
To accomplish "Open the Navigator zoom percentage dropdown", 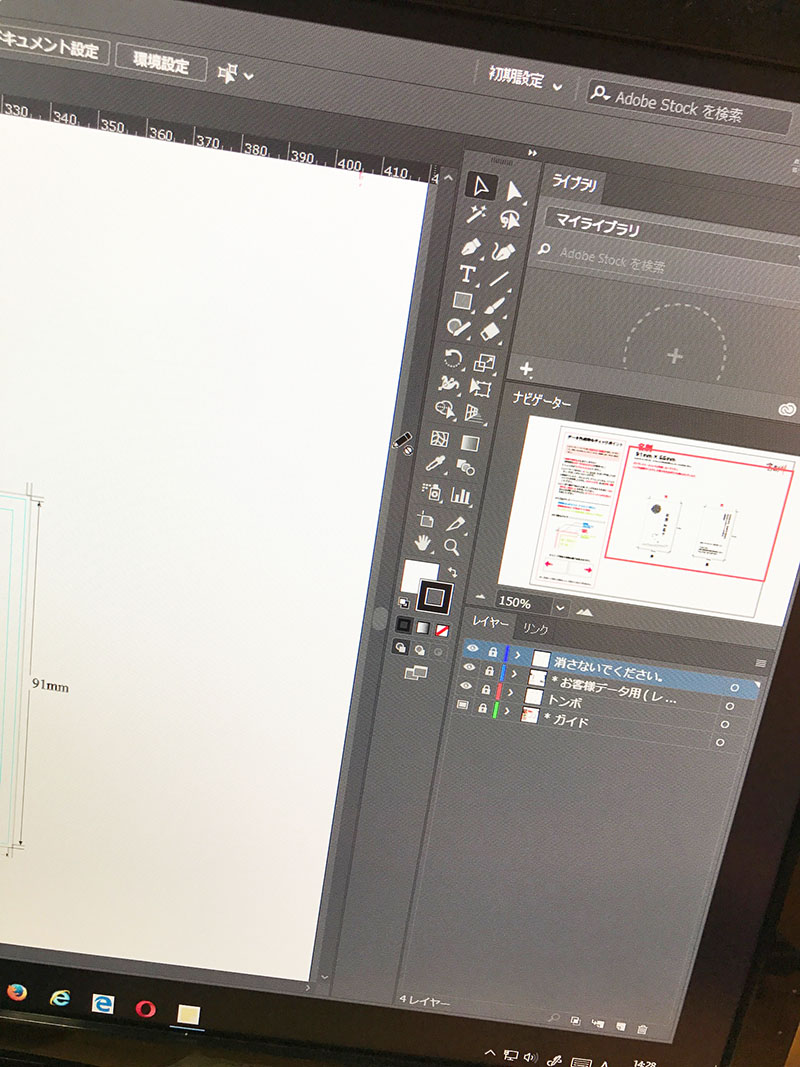I will coord(560,607).
